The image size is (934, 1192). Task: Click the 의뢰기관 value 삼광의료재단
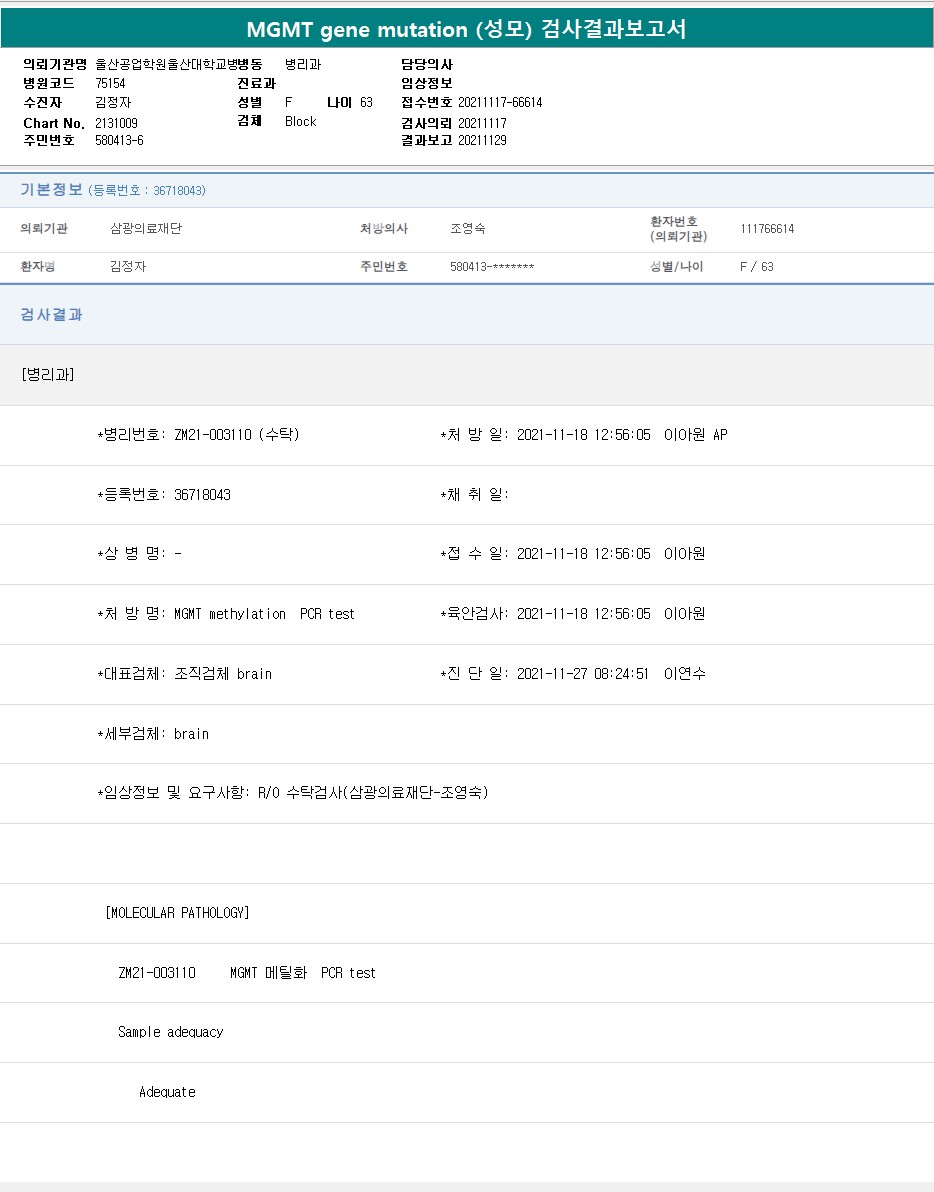coord(146,229)
